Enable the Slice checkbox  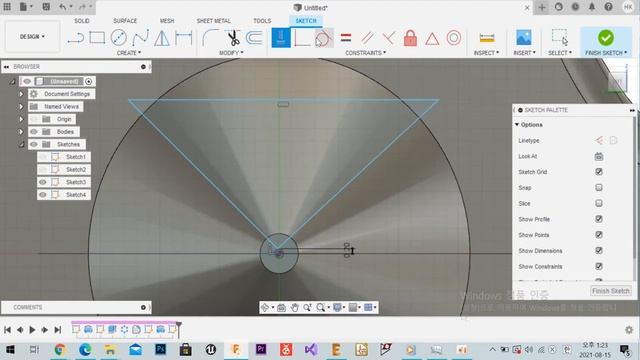(x=599, y=203)
